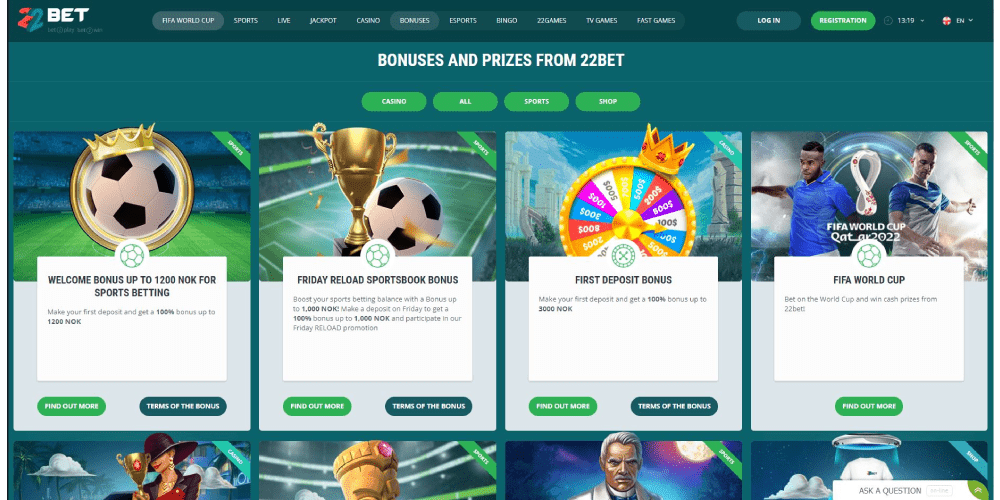Image resolution: width=1000 pixels, height=500 pixels.
Task: Click the clock icon beside 13:19
Action: pyautogui.click(x=888, y=20)
